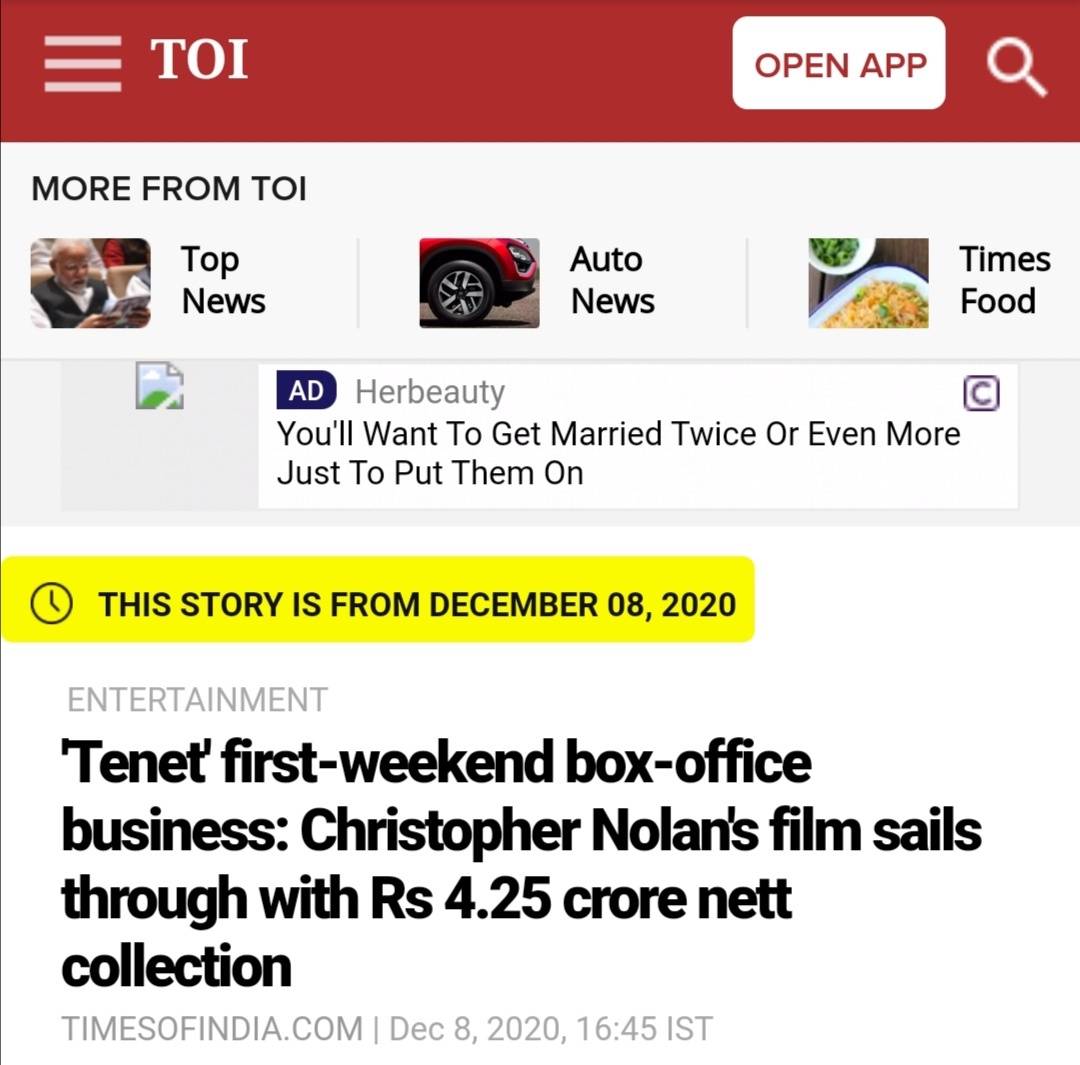Go to Auto News section

pyautogui.click(x=612, y=280)
